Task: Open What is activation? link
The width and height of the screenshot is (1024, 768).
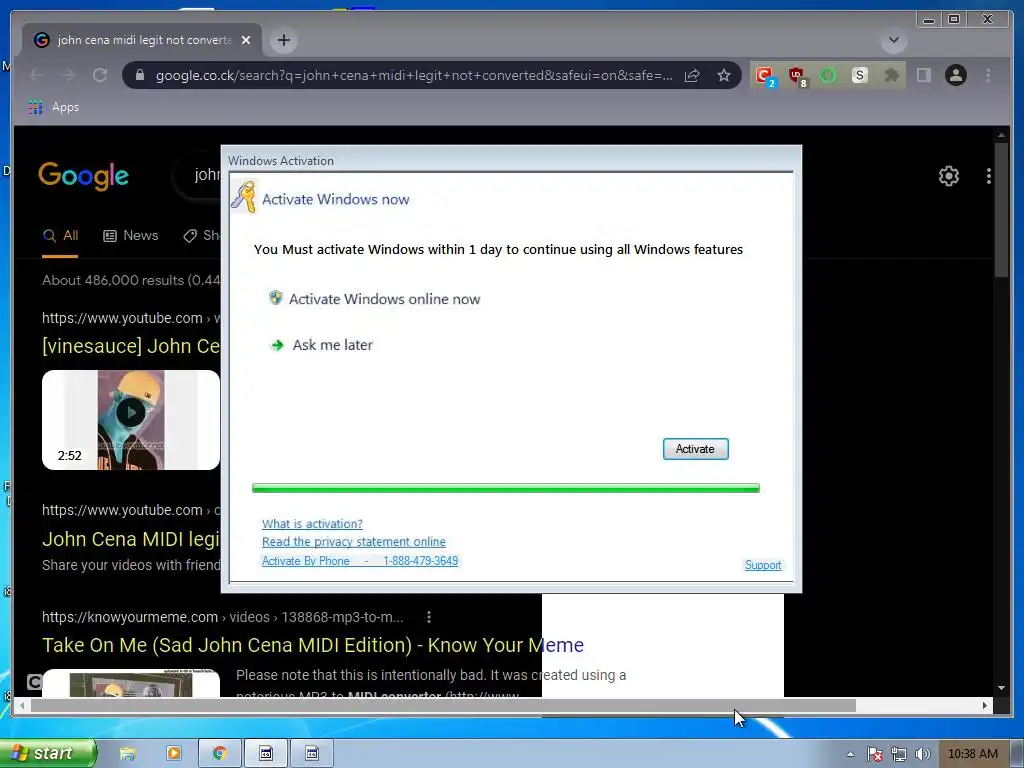Action: (312, 524)
